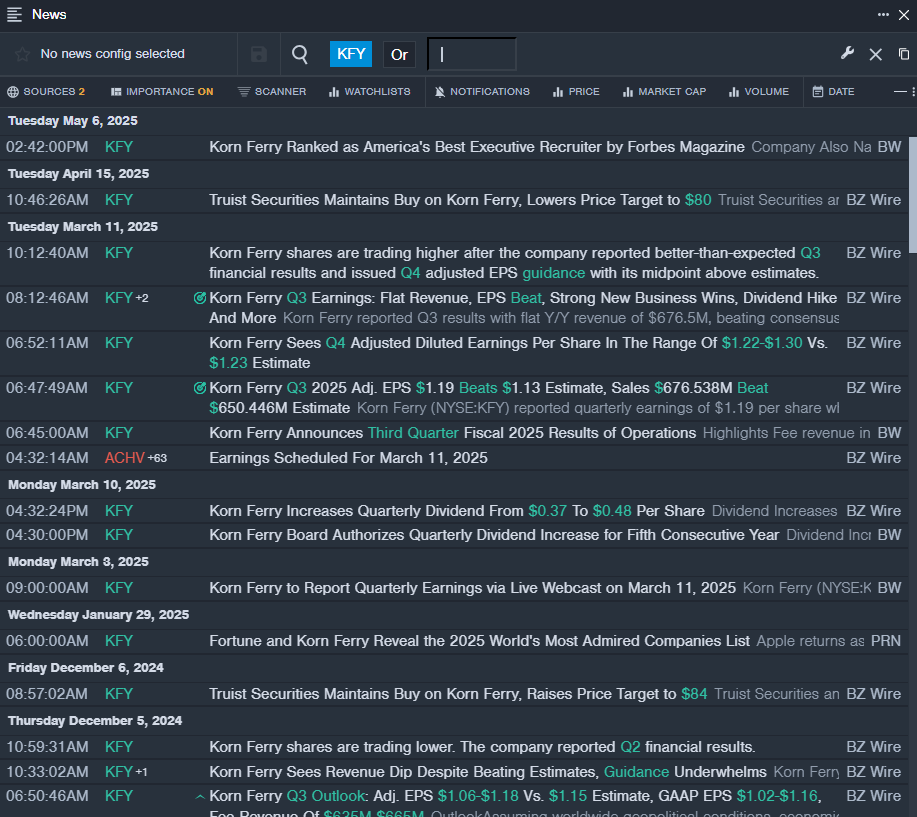Open the Market Cap filter dropdown

point(664,92)
